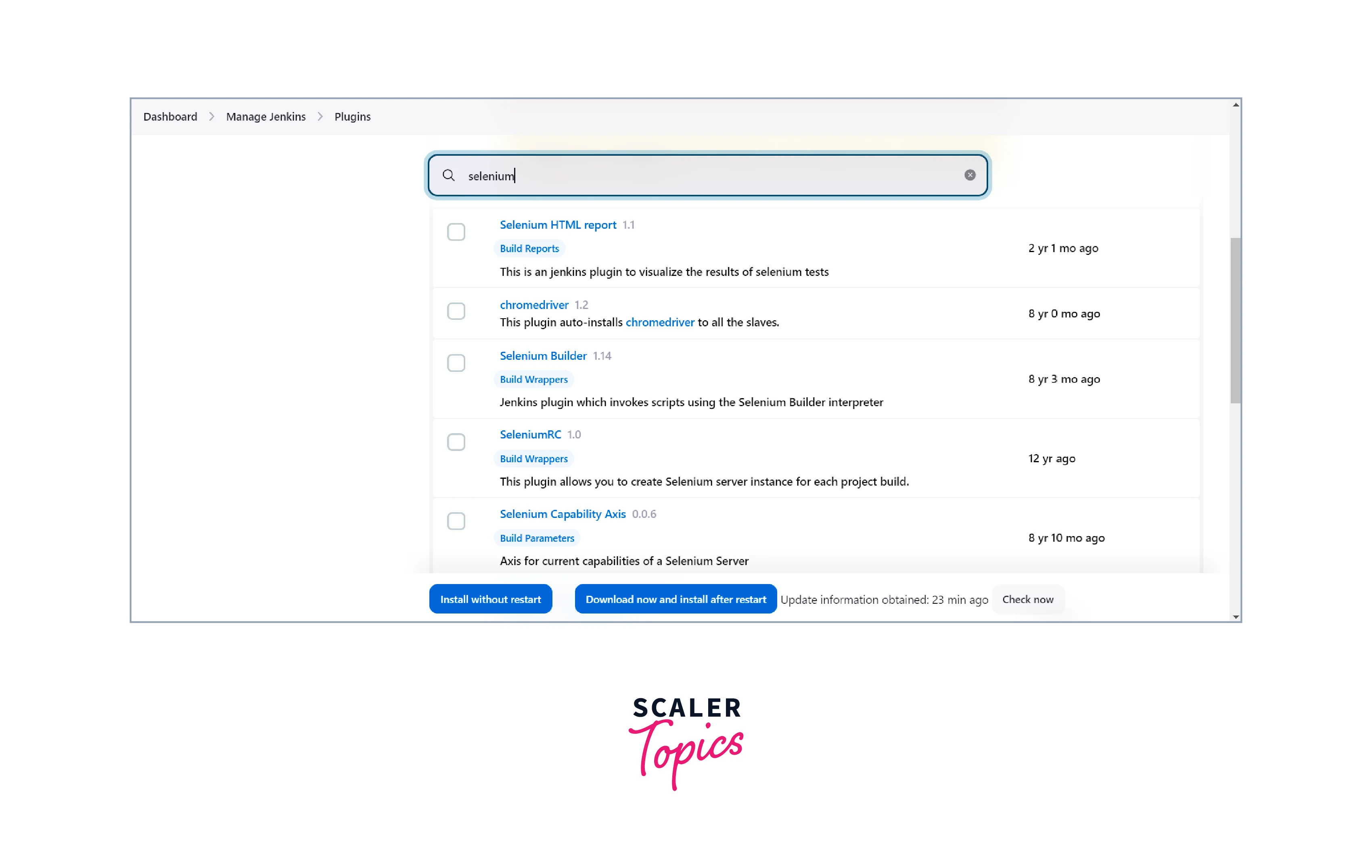Viewport: 1372px width, 868px height.
Task: Click the chevron after Manage Jenkins breadcrumb
Action: 320,117
